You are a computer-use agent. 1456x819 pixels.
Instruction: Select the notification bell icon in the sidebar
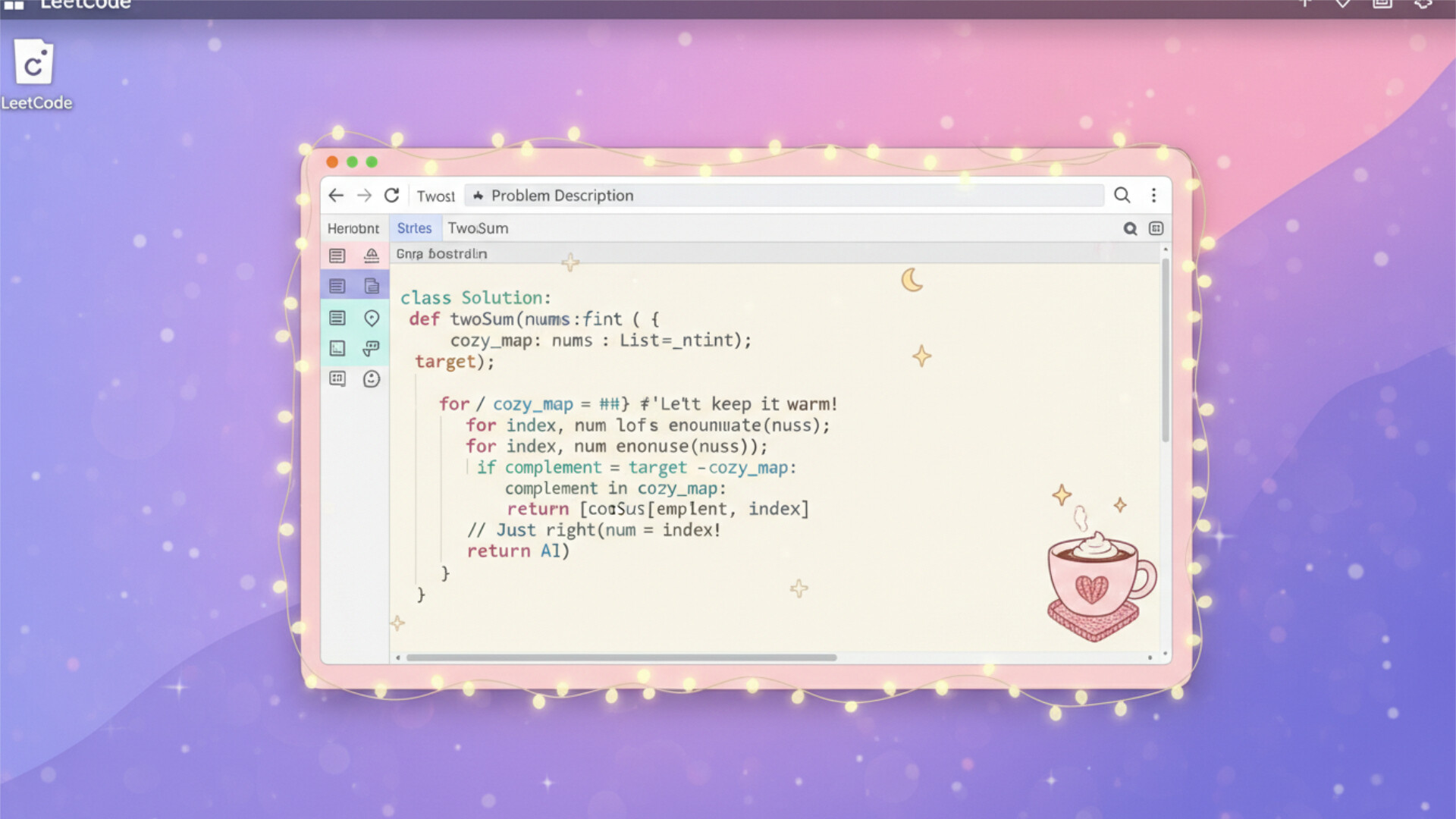pyautogui.click(x=372, y=255)
